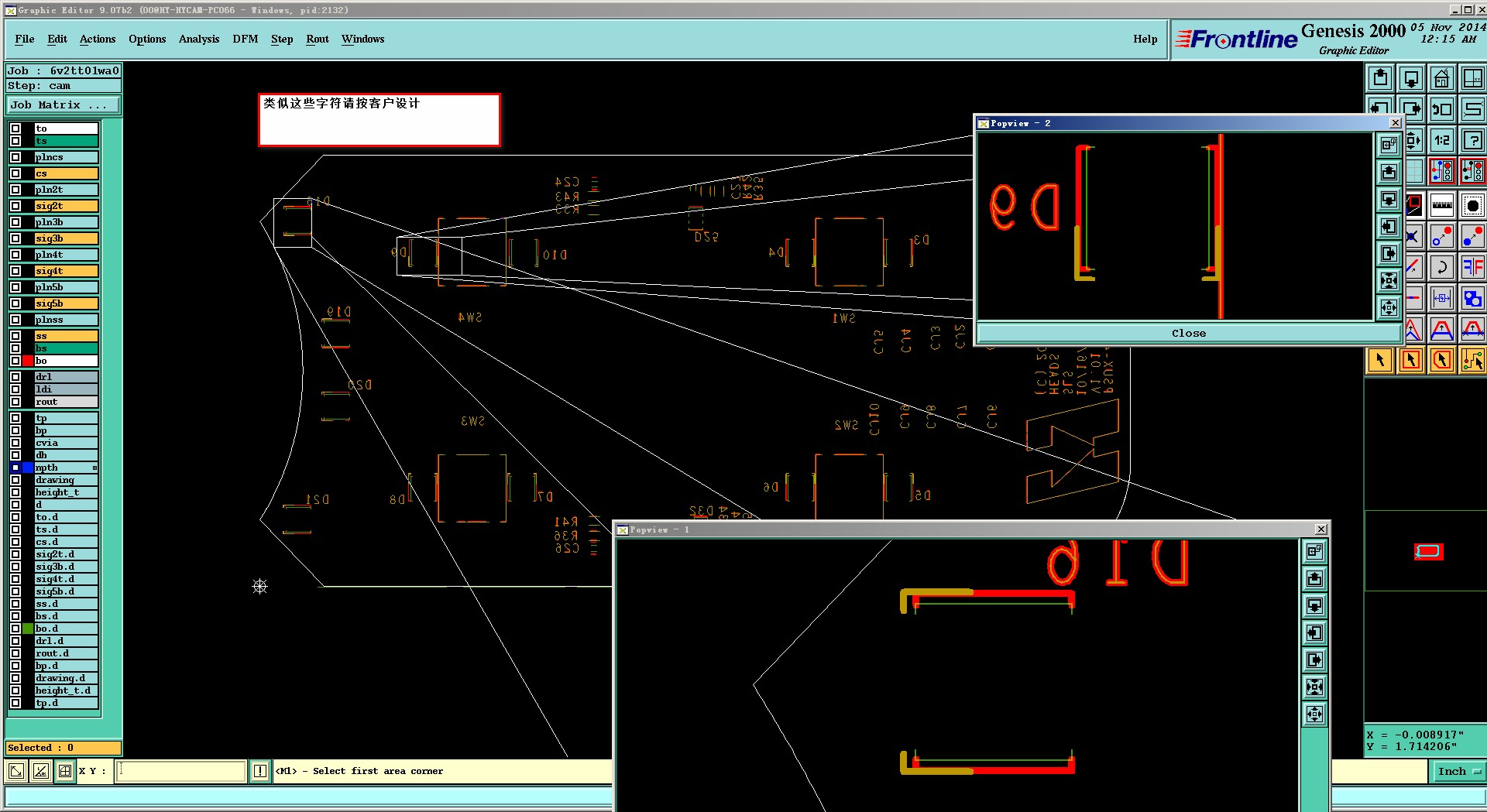Screen dimensions: 1487x812
Task: Click the mirror F tool icon
Action: pos(1473,267)
